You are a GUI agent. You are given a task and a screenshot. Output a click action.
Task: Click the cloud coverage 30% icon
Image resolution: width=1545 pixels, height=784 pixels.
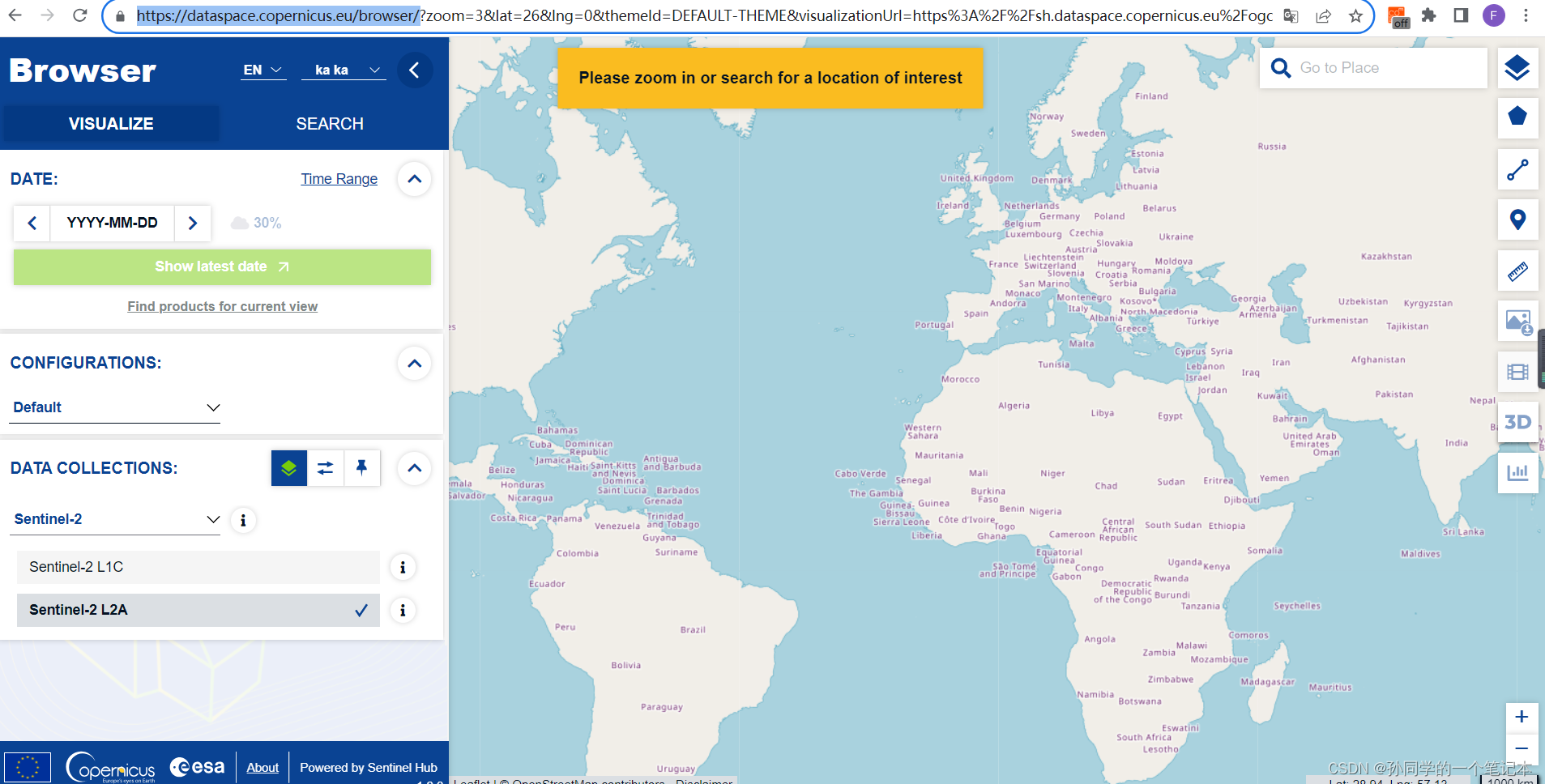[240, 223]
